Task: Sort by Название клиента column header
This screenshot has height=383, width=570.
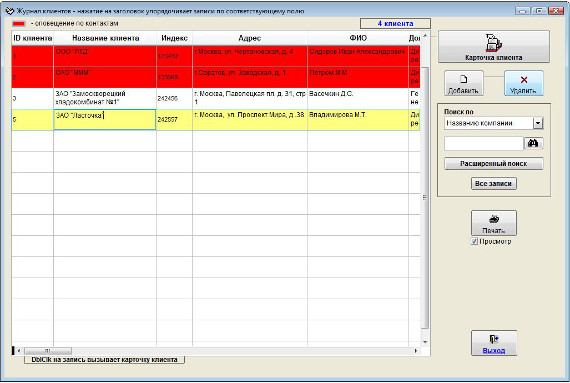Action: coord(105,38)
